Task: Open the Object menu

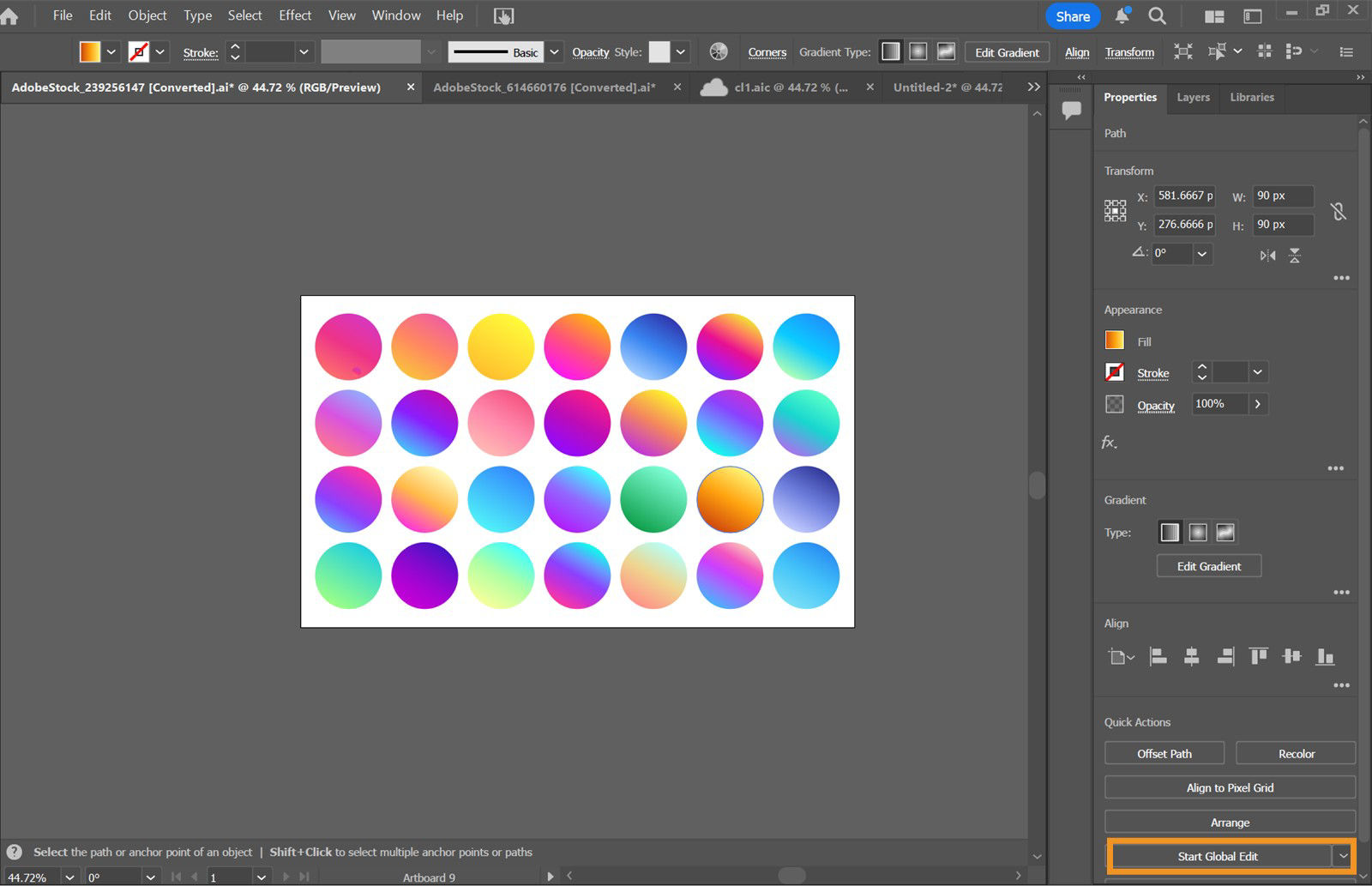Action: 147,15
